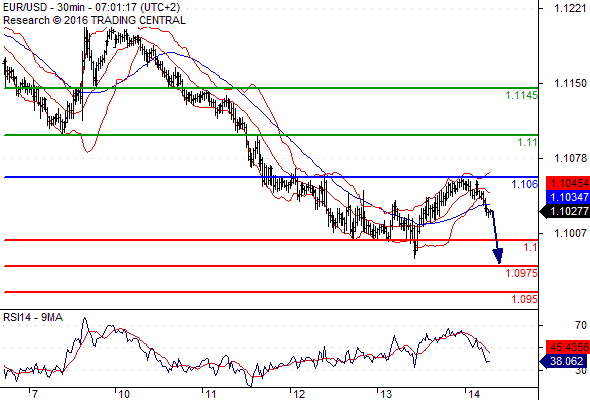
Task: Click date marker 10 on time axis
Action: tap(123, 394)
